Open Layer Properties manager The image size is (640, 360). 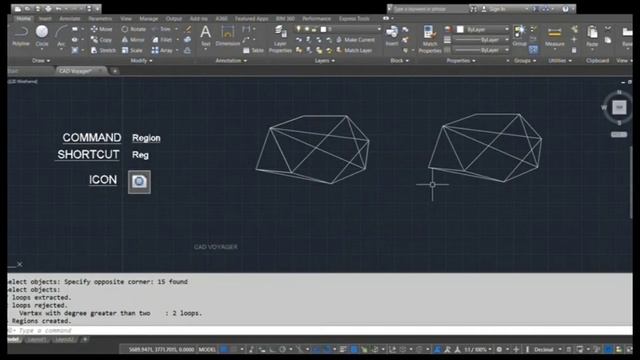[280, 39]
